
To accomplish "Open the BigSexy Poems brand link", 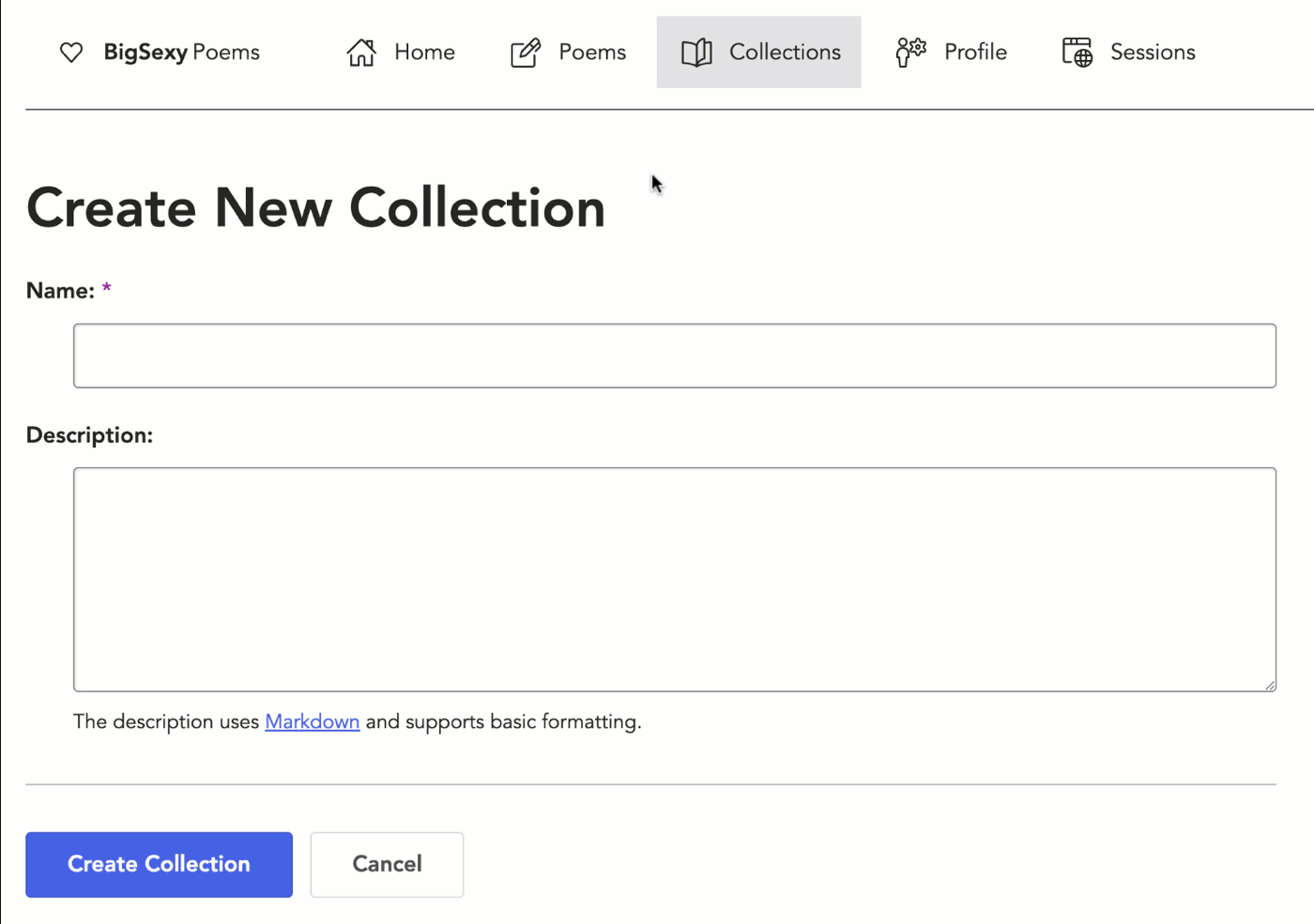I will (x=181, y=53).
